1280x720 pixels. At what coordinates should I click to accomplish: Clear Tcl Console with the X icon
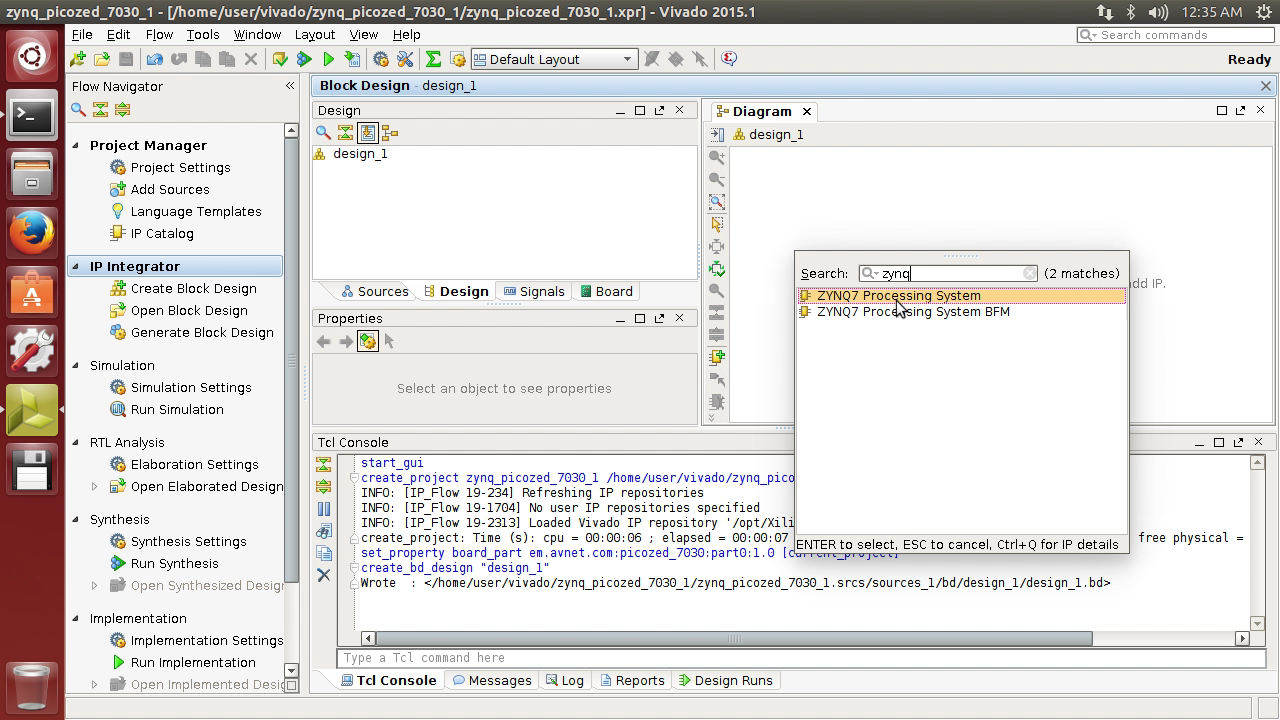tap(324, 574)
